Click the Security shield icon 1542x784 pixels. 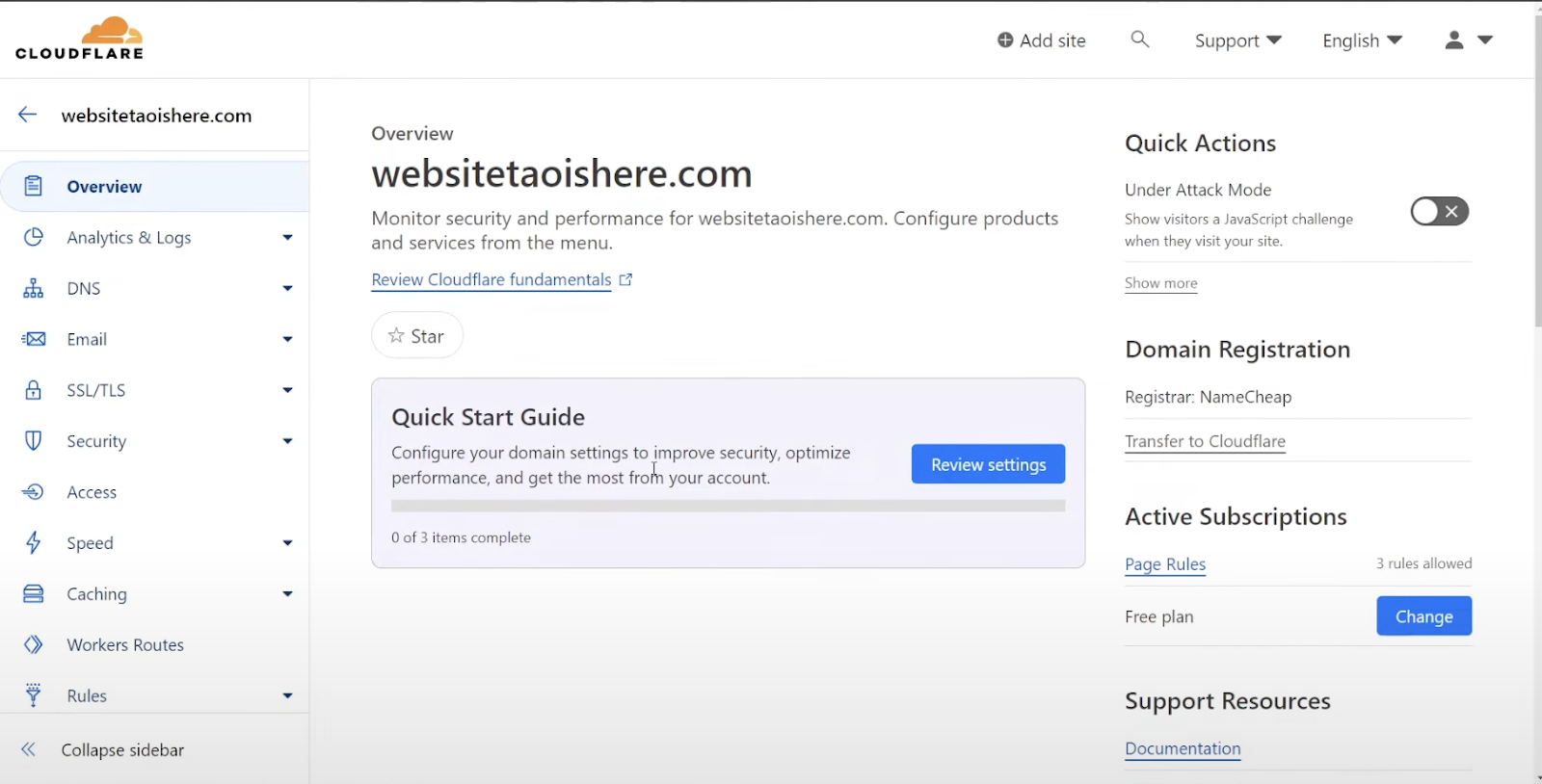[x=33, y=441]
